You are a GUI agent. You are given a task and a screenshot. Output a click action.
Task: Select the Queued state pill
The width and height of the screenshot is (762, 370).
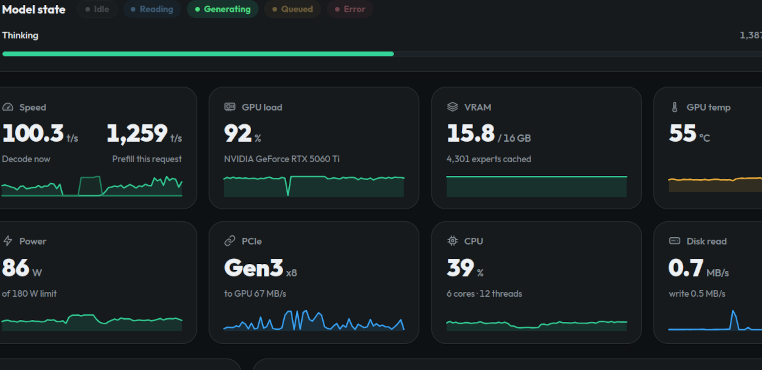[x=293, y=9]
